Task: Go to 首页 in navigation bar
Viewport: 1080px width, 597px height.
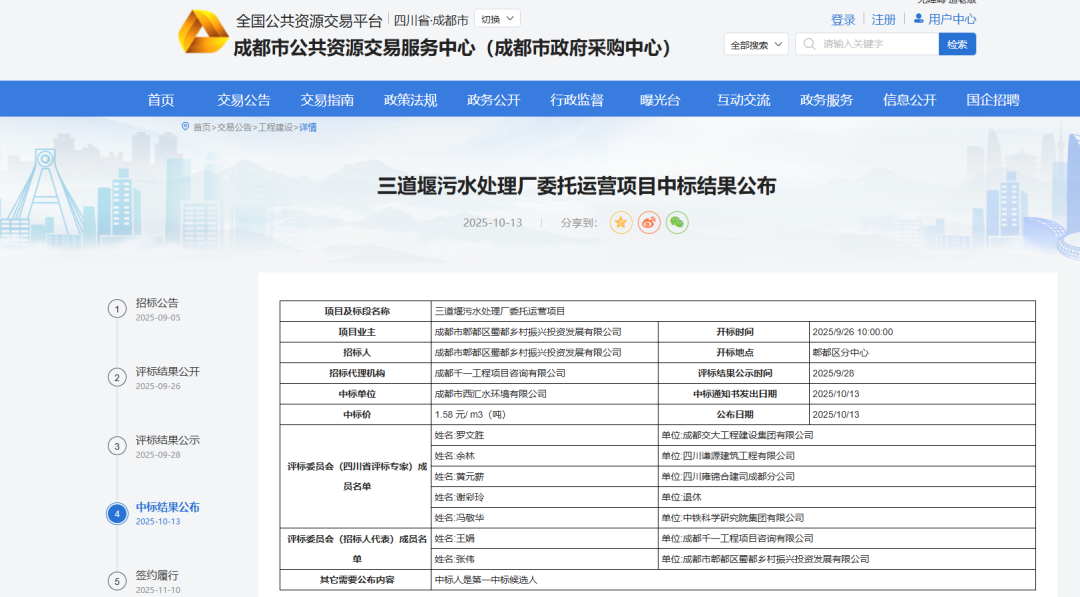Action: coord(160,100)
